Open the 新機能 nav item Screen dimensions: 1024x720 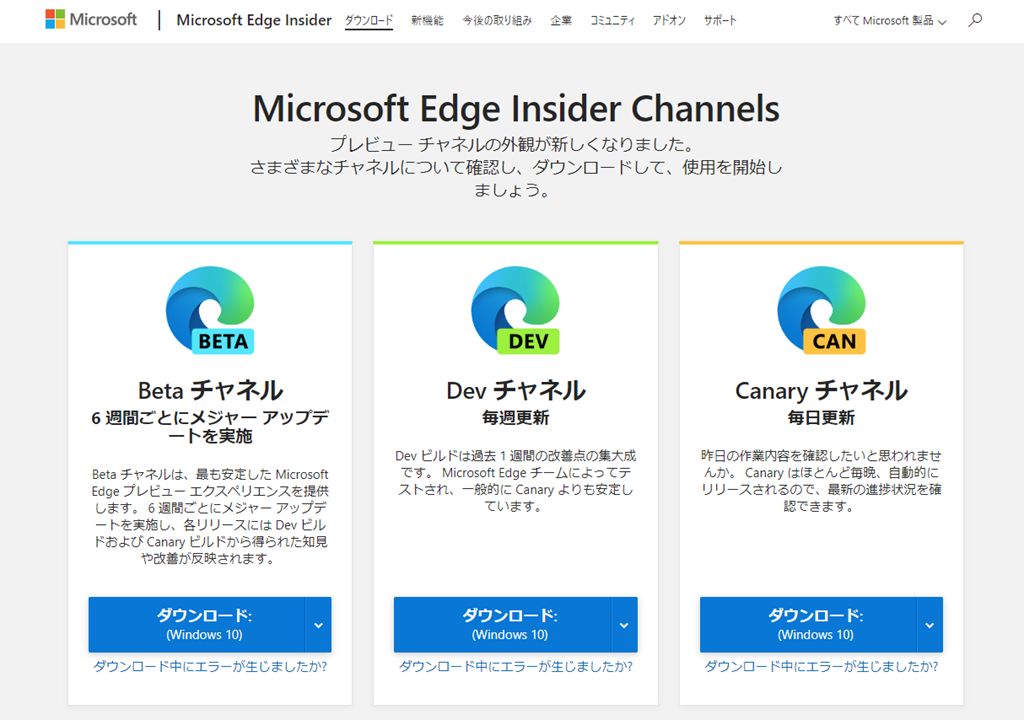427,20
